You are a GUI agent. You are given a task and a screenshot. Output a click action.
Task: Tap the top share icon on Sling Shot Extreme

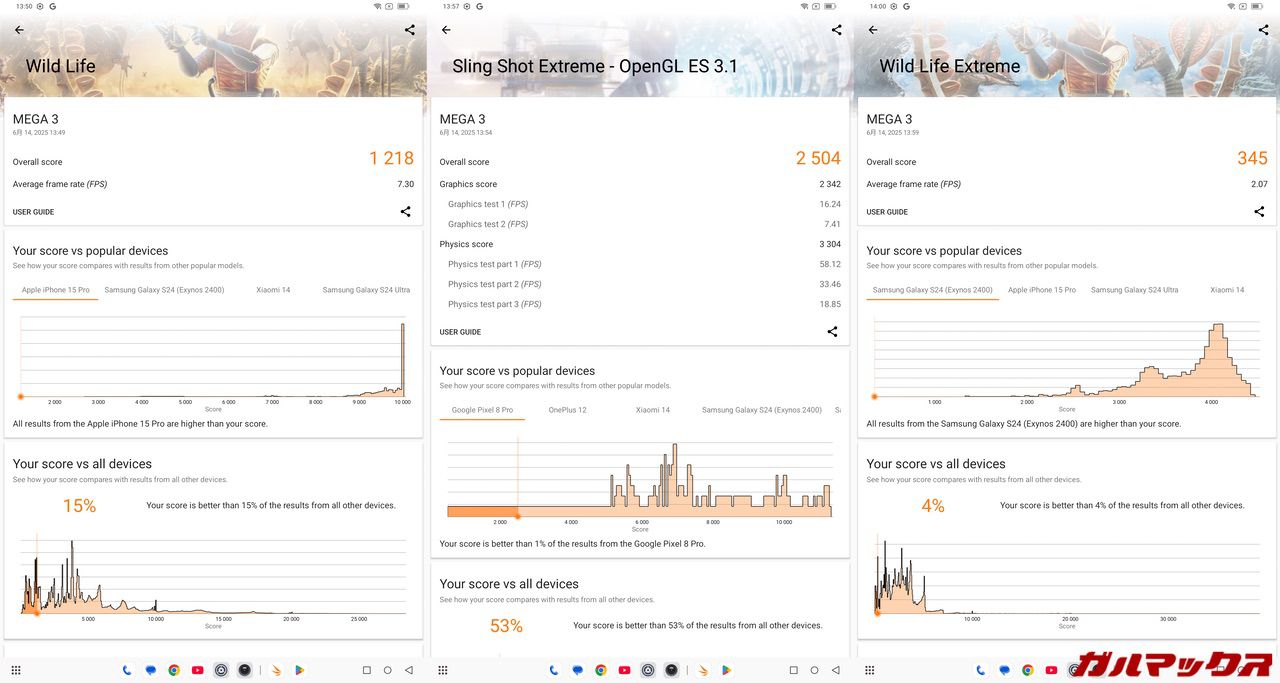pos(836,30)
